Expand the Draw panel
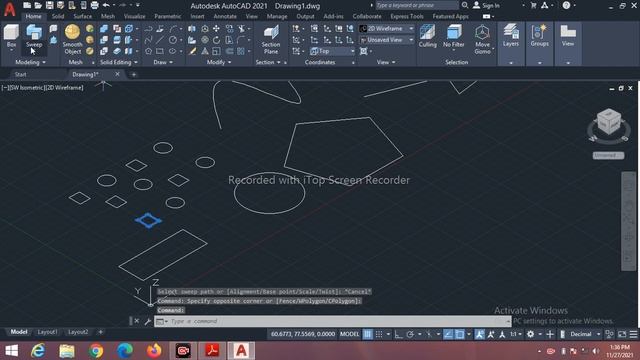 pyautogui.click(x=163, y=62)
